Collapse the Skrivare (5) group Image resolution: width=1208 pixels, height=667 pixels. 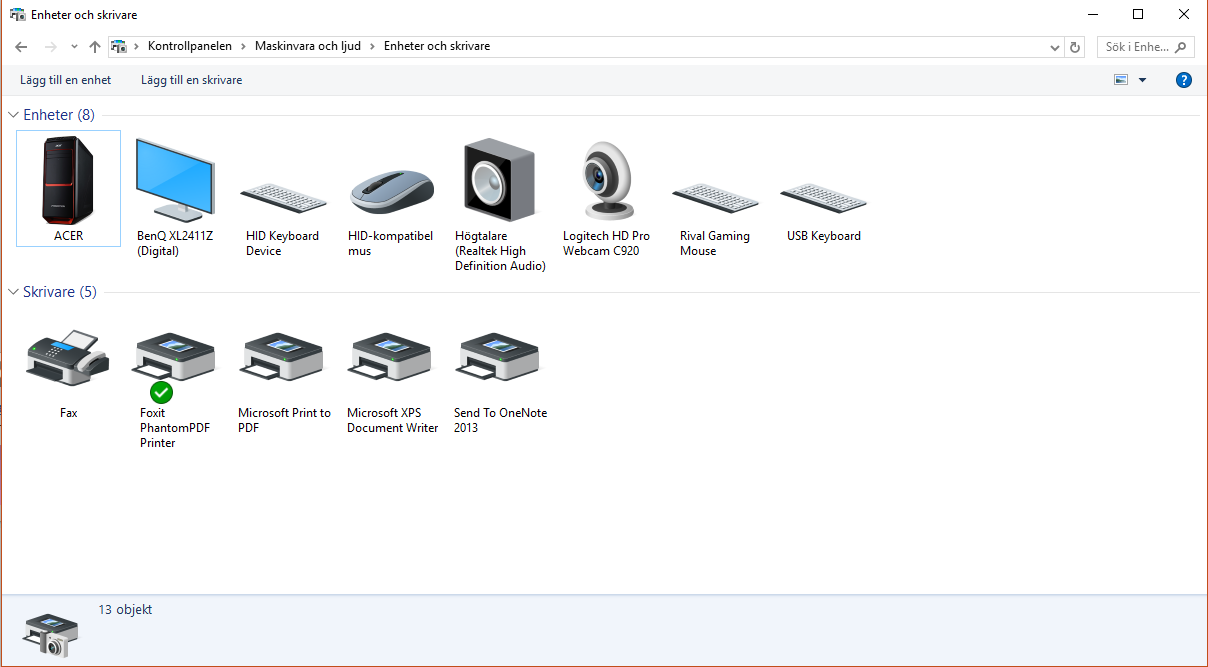13,292
